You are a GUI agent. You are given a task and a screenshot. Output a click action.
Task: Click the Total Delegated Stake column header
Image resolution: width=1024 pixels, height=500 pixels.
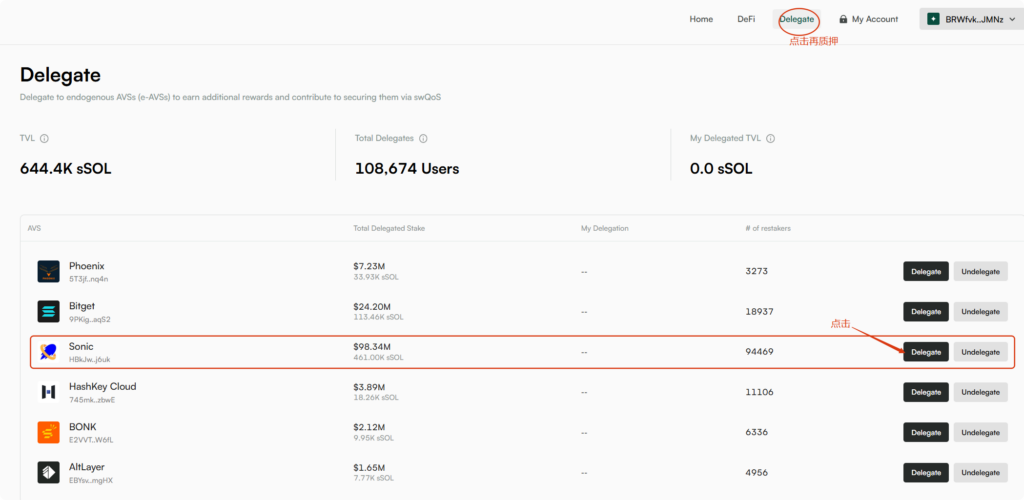click(x=390, y=228)
